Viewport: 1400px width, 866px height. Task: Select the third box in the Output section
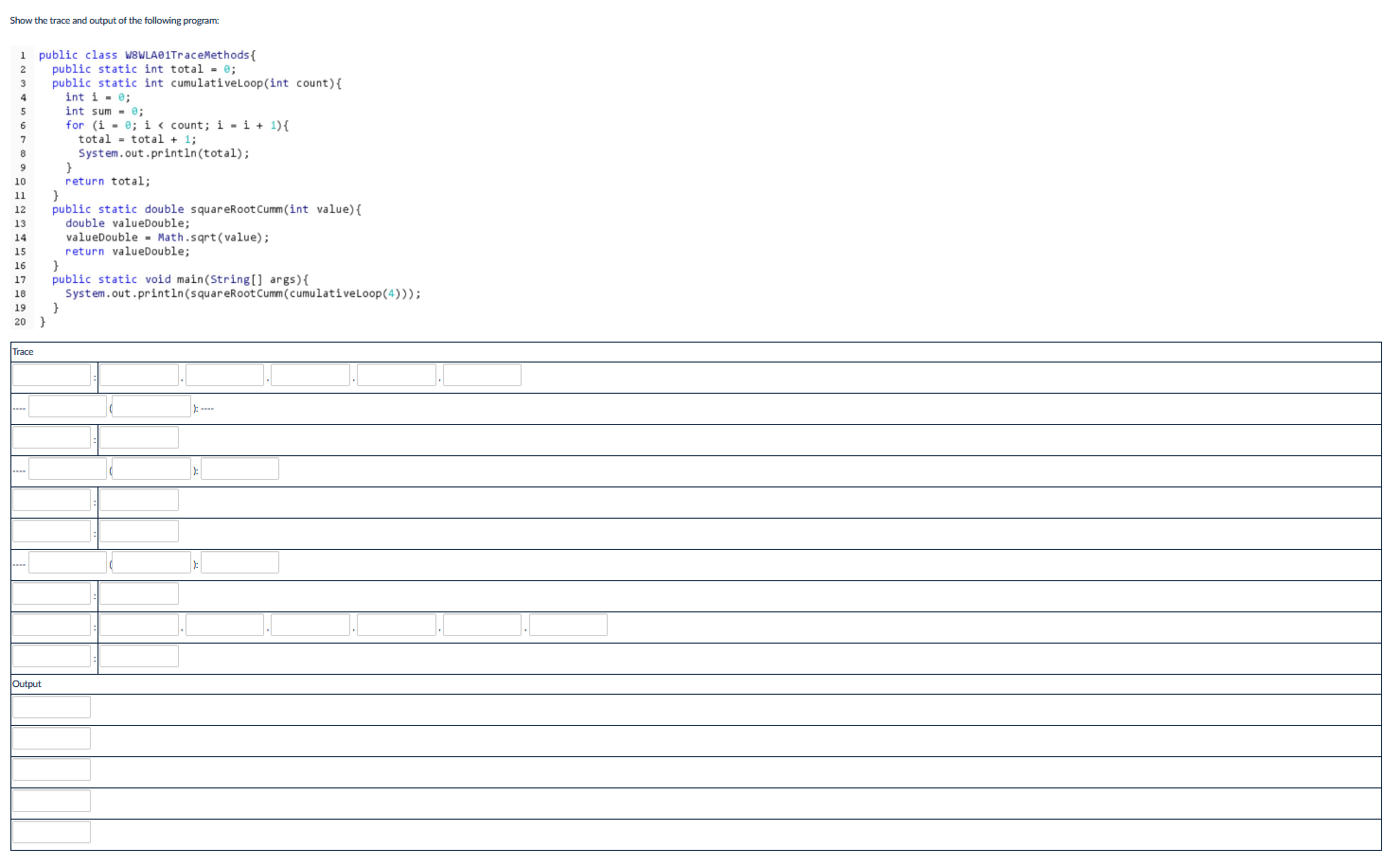pos(51,769)
